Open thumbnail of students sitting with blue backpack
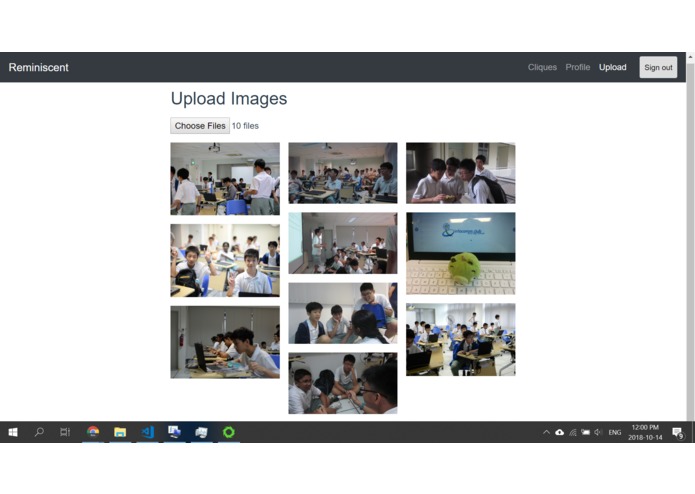 point(343,313)
